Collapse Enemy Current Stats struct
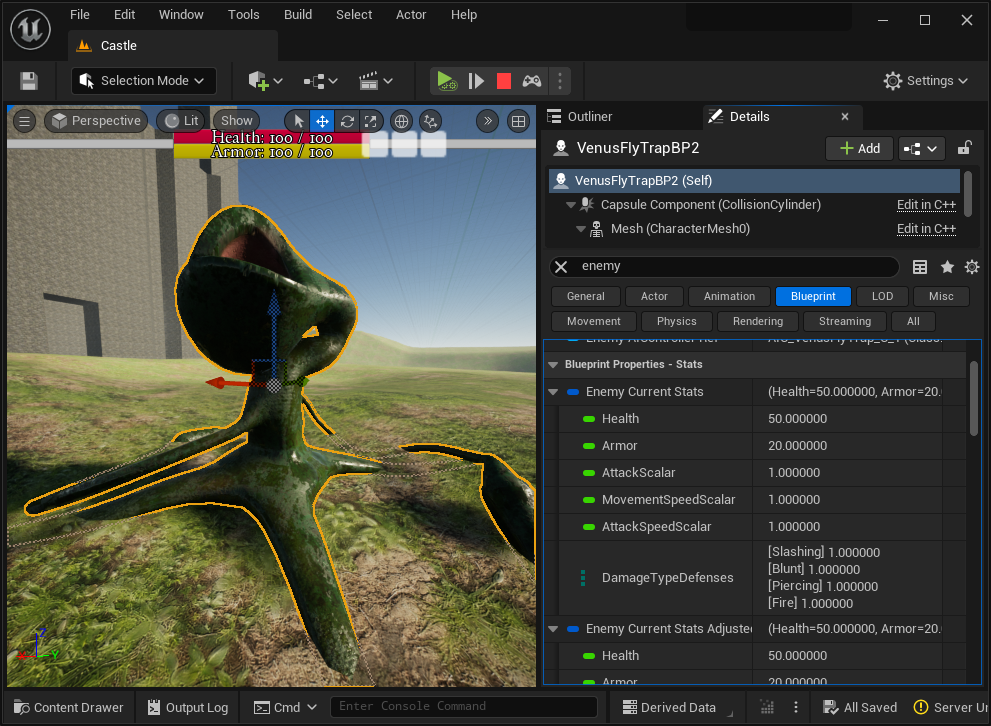Screen dimensions: 991x726 (554, 392)
